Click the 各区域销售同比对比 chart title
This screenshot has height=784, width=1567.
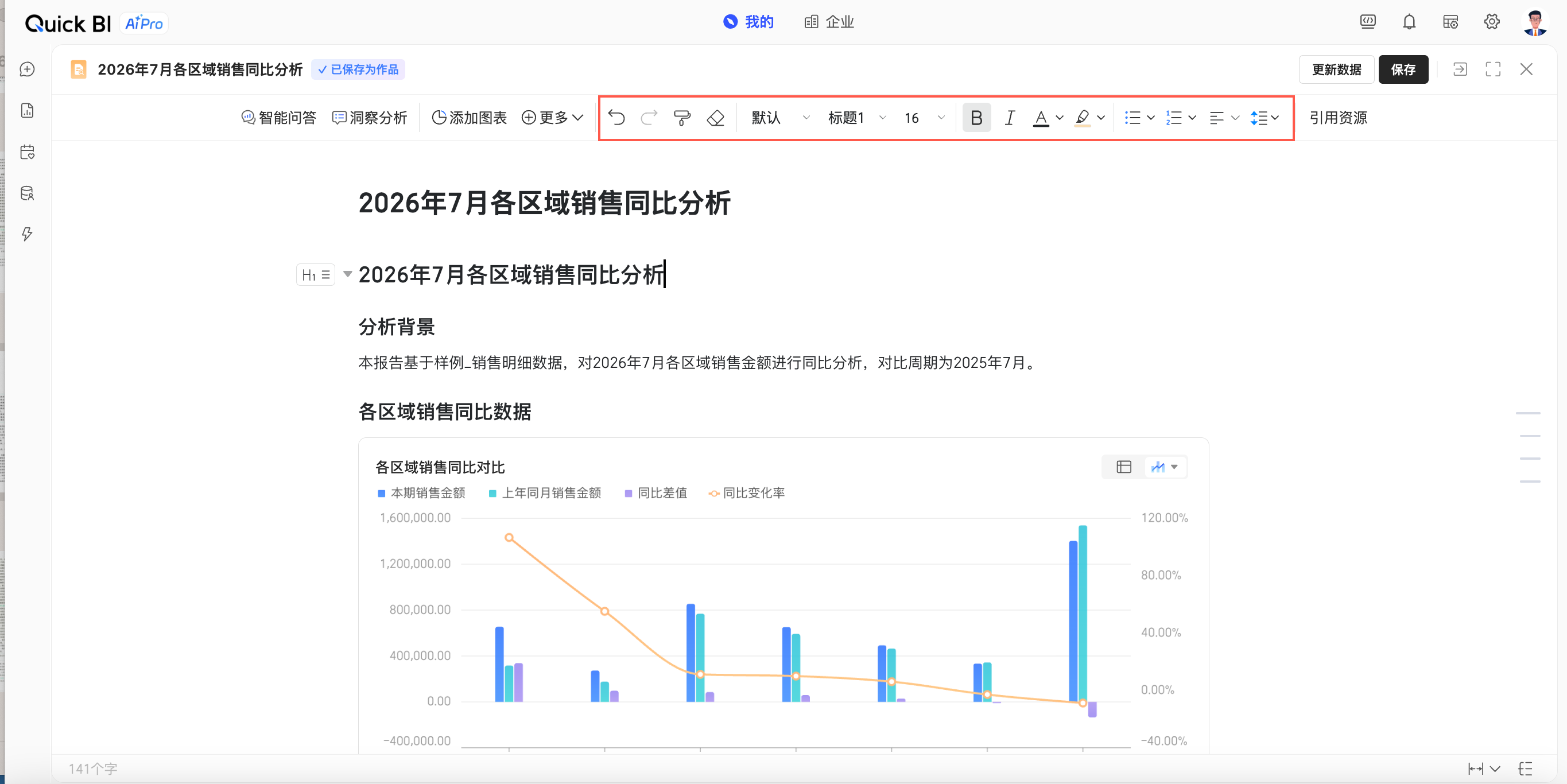(440, 467)
